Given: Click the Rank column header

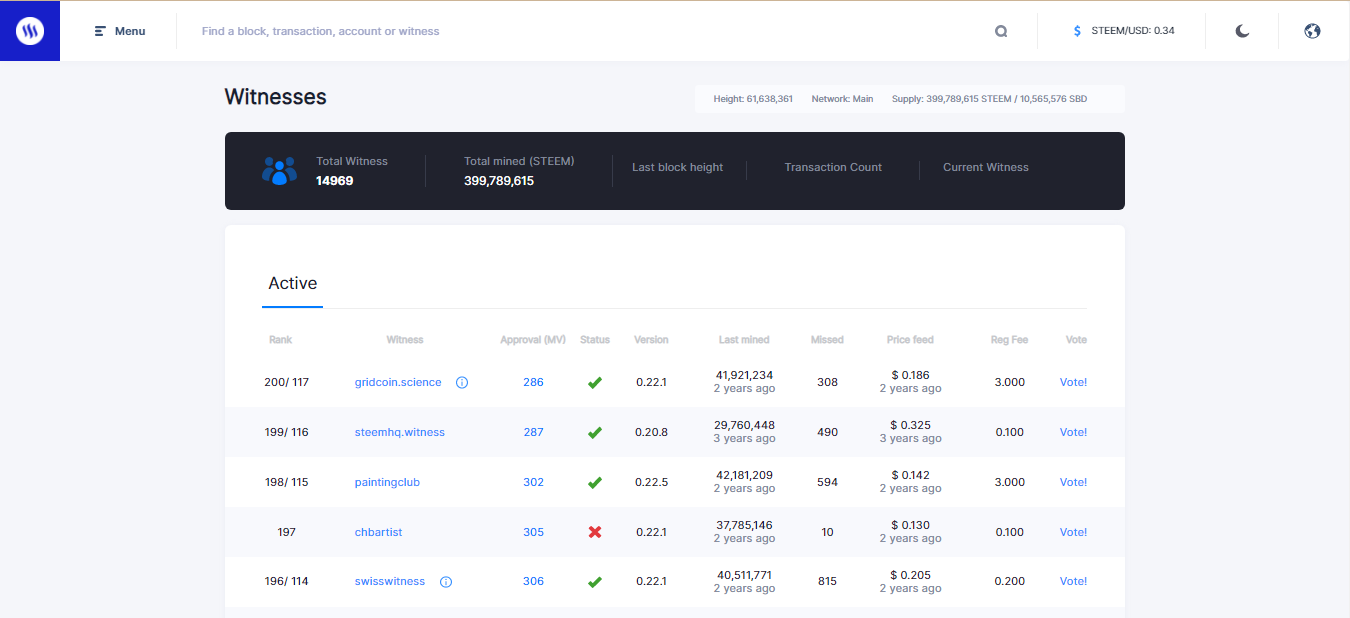Looking at the screenshot, I should point(280,340).
